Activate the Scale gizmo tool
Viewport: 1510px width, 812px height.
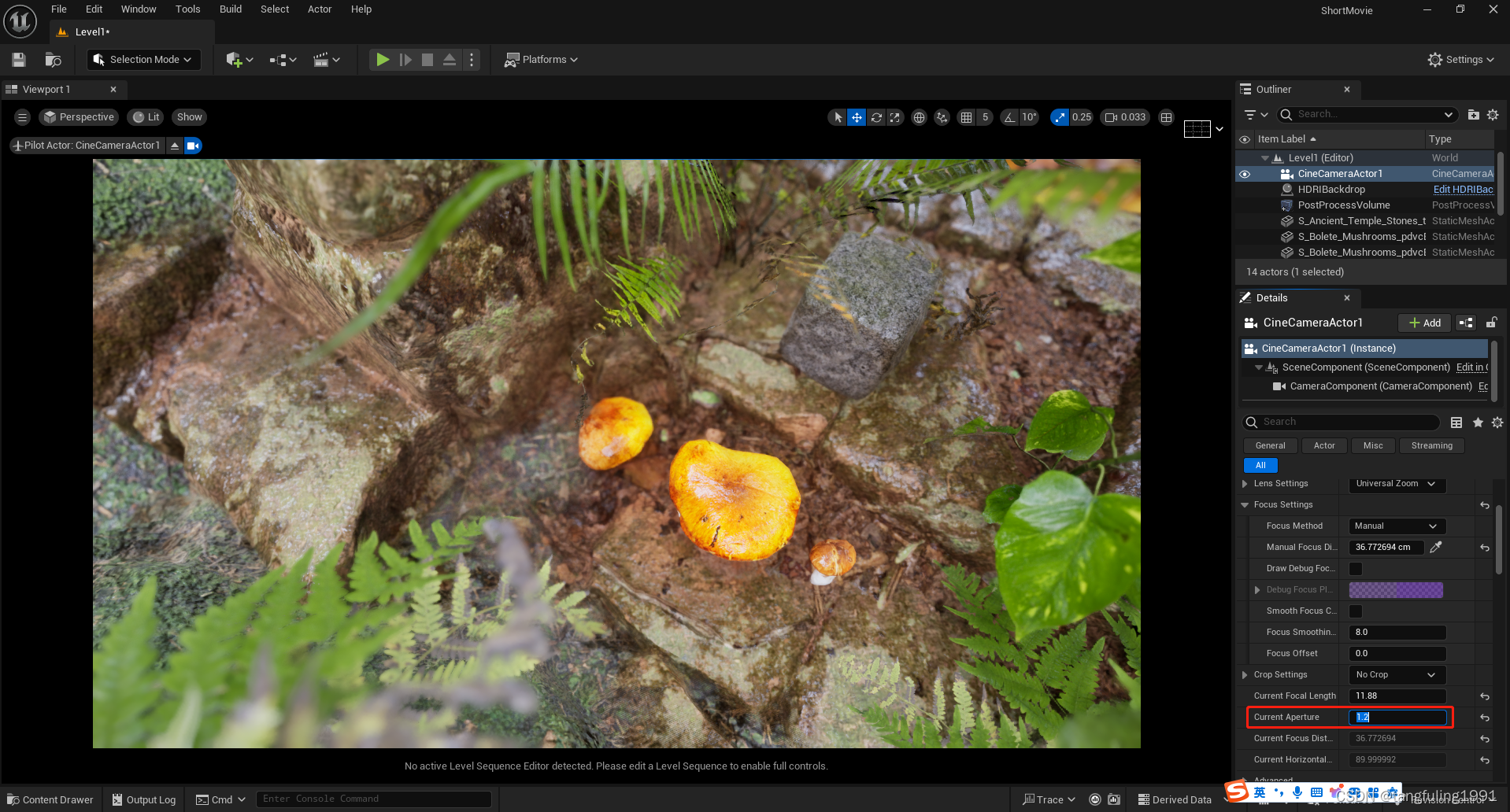(895, 117)
